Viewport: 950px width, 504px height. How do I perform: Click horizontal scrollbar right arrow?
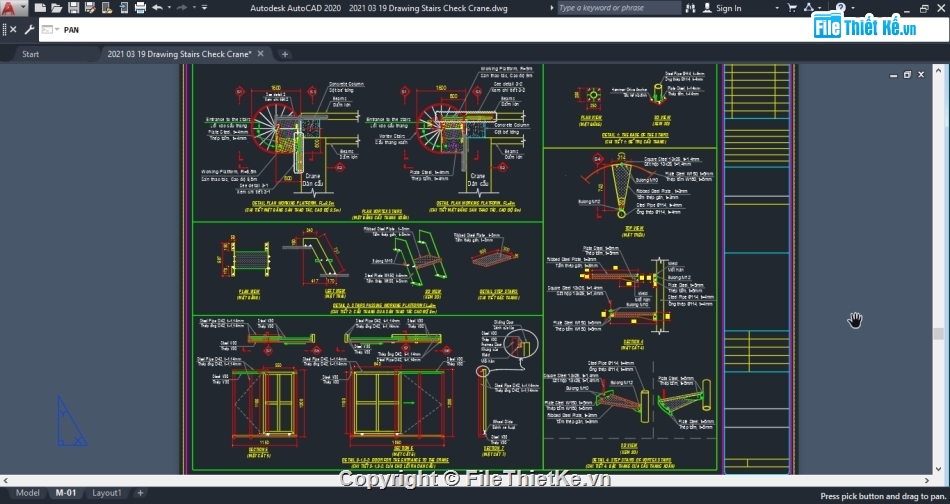[927, 480]
